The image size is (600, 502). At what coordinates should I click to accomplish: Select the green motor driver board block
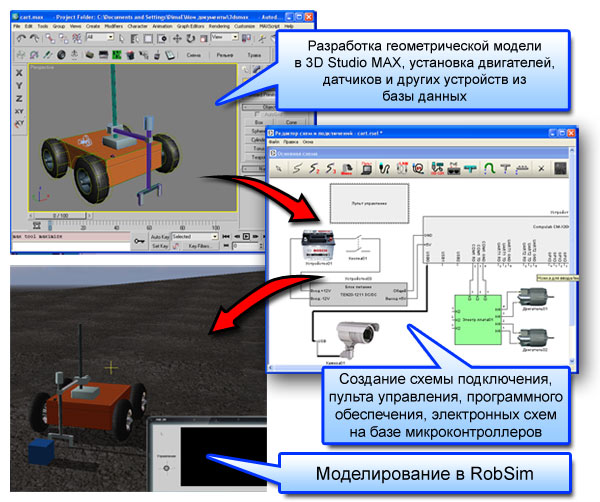pos(478,320)
